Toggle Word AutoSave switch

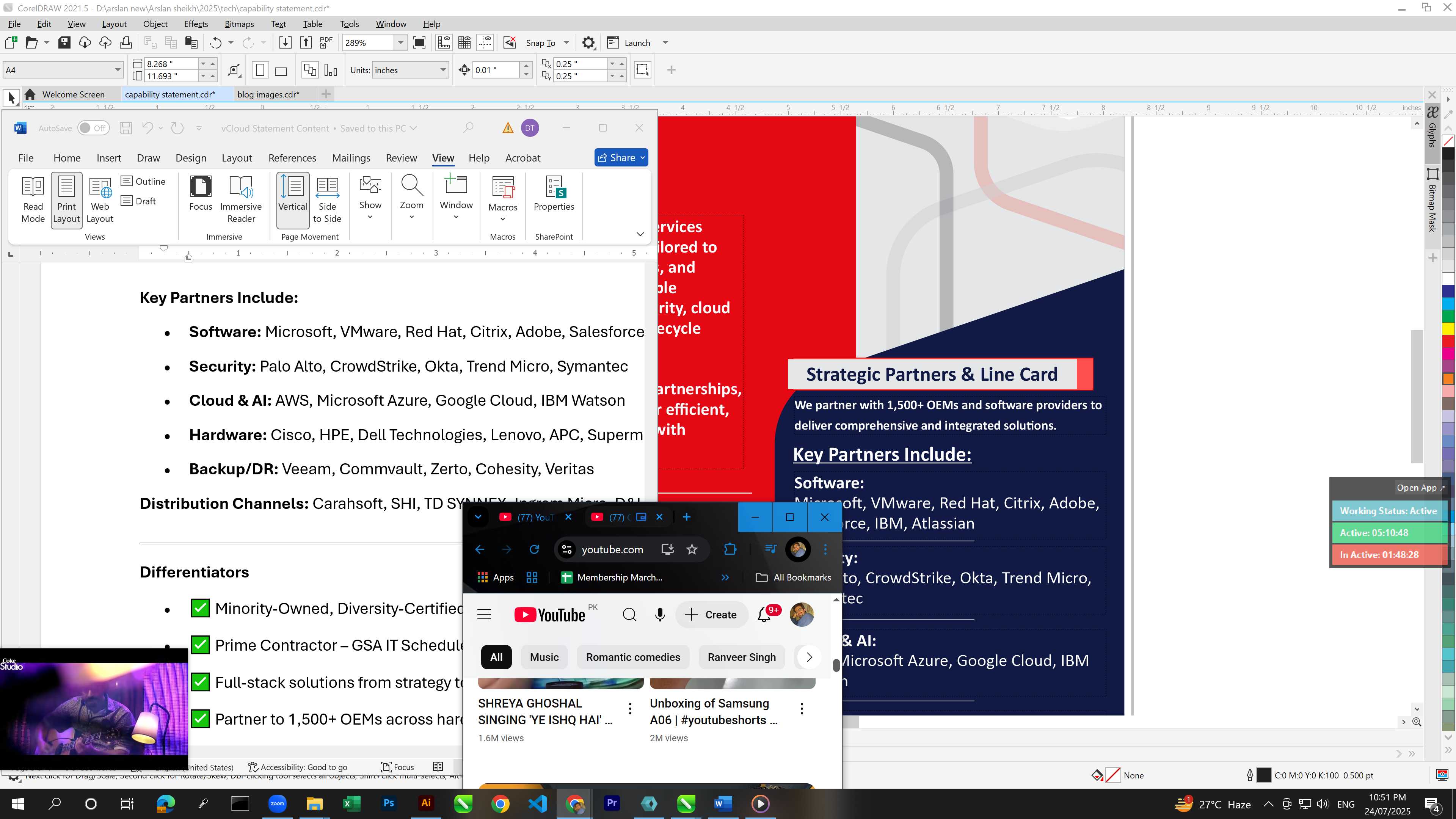93,128
